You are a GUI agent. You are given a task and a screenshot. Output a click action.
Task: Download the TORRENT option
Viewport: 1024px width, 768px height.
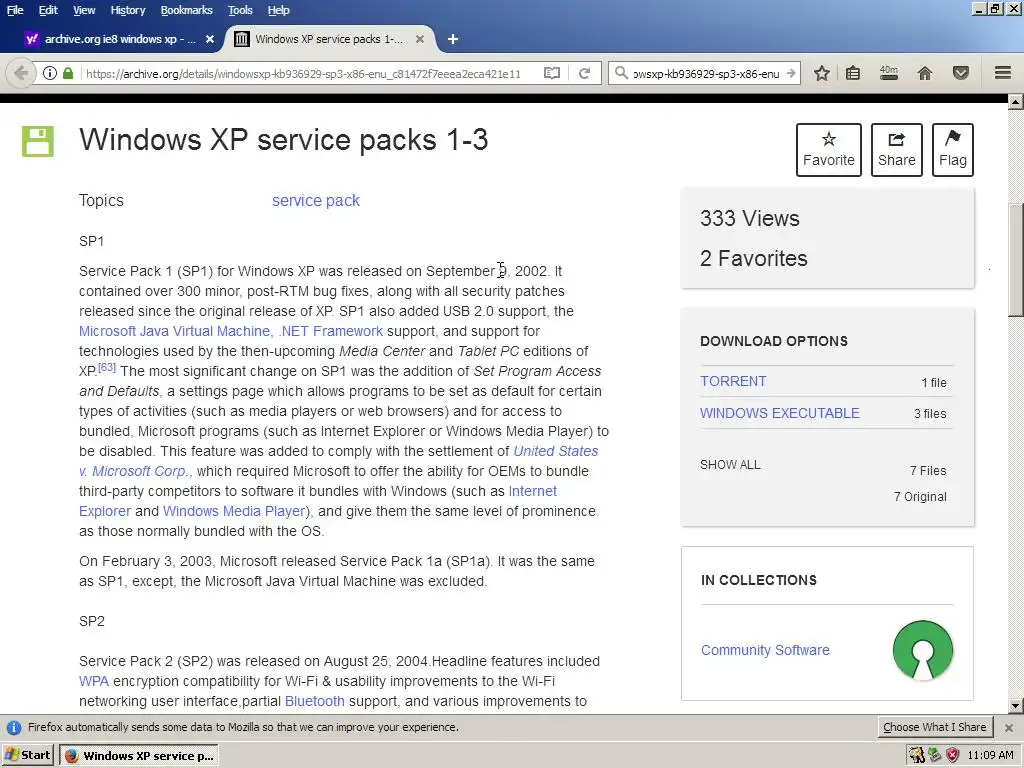coord(733,381)
